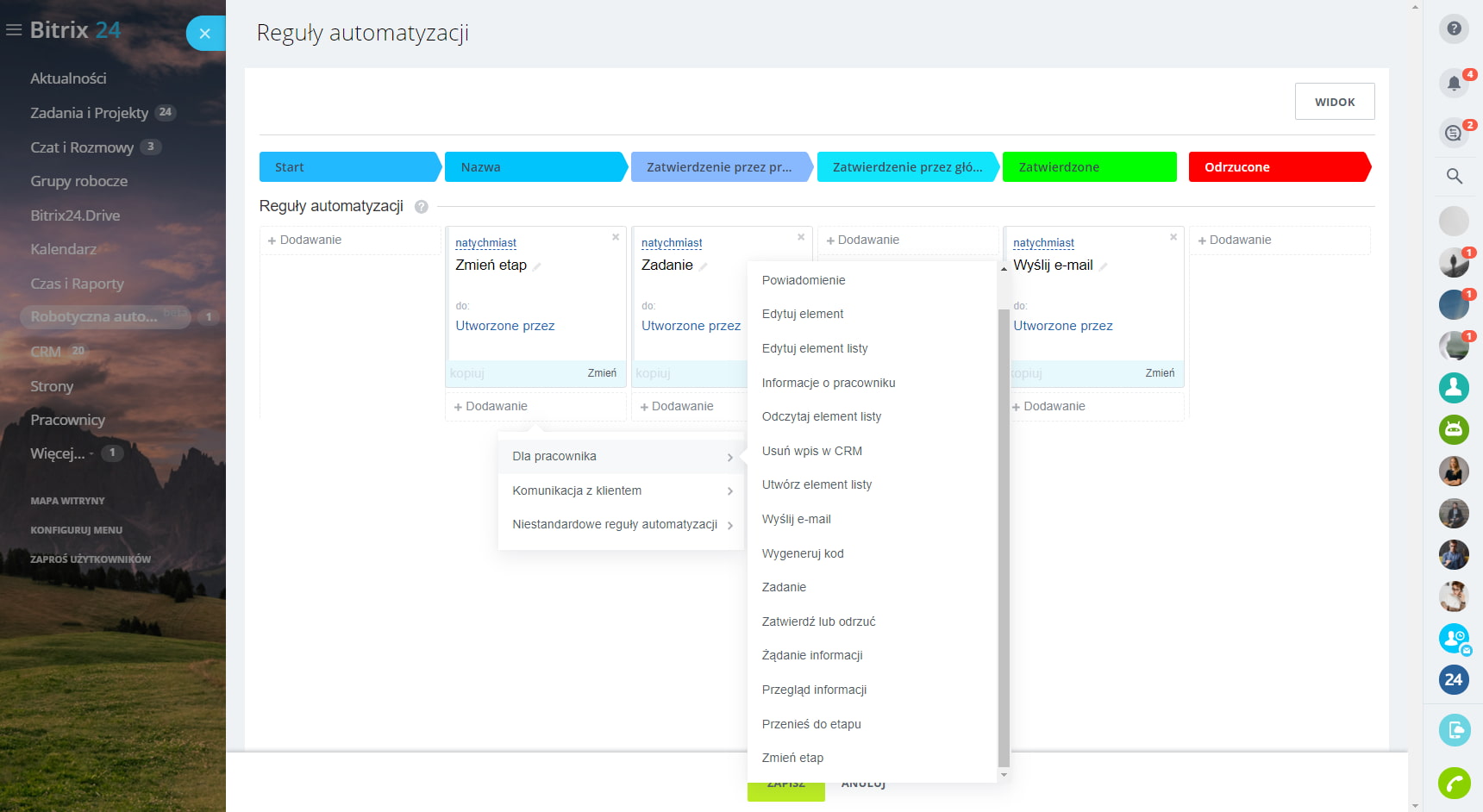Close the slider with the blue X button
This screenshot has width=1483, height=812.
click(204, 34)
